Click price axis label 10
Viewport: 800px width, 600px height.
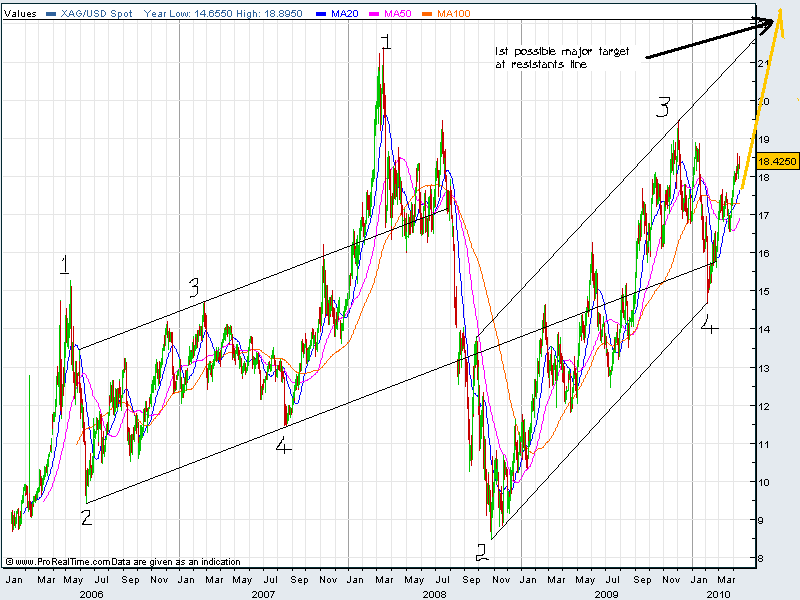tap(764, 482)
